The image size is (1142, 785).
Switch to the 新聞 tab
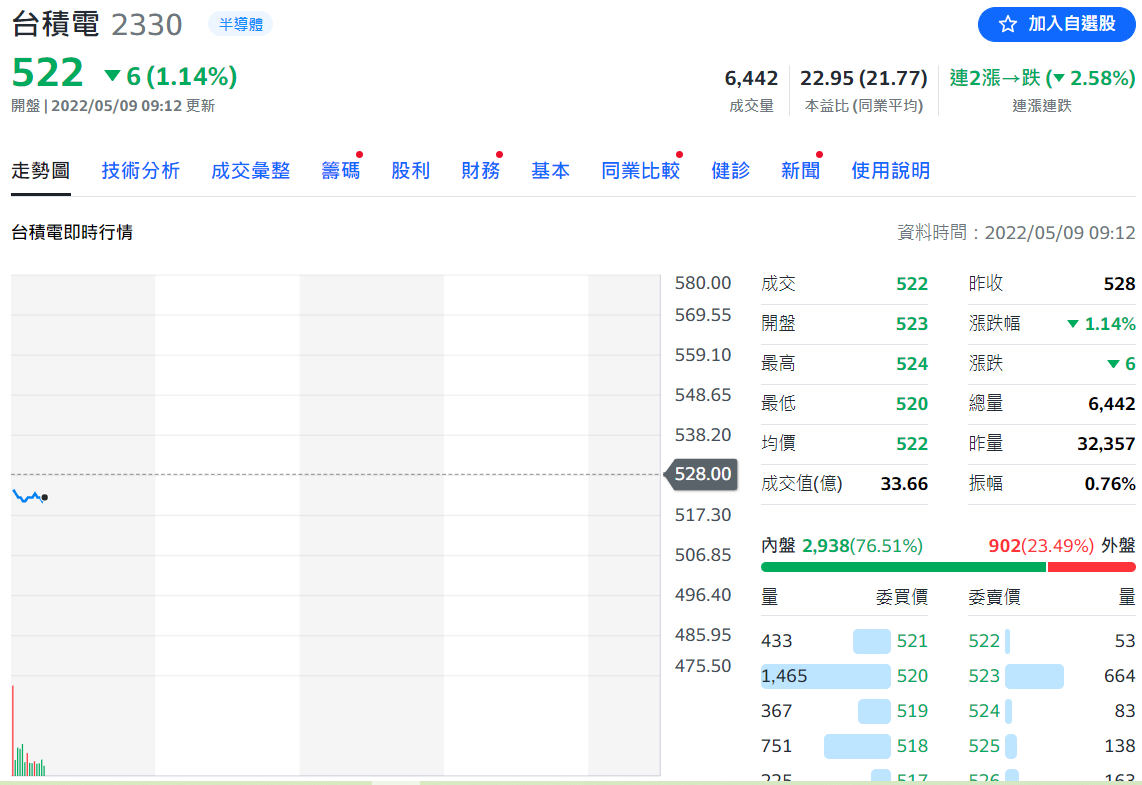[x=800, y=171]
